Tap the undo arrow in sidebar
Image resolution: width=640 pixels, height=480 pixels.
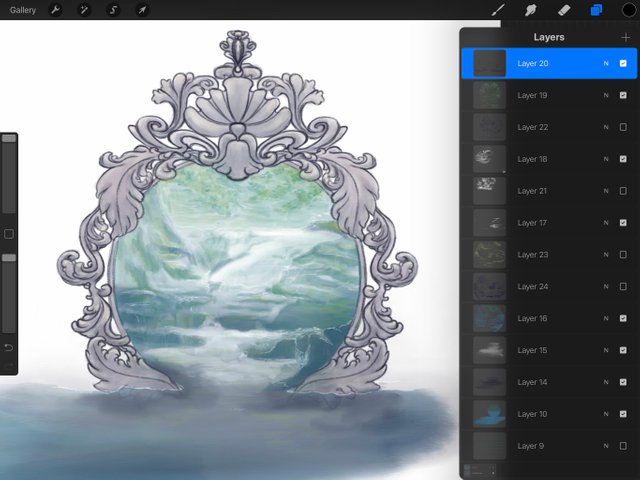click(x=9, y=348)
